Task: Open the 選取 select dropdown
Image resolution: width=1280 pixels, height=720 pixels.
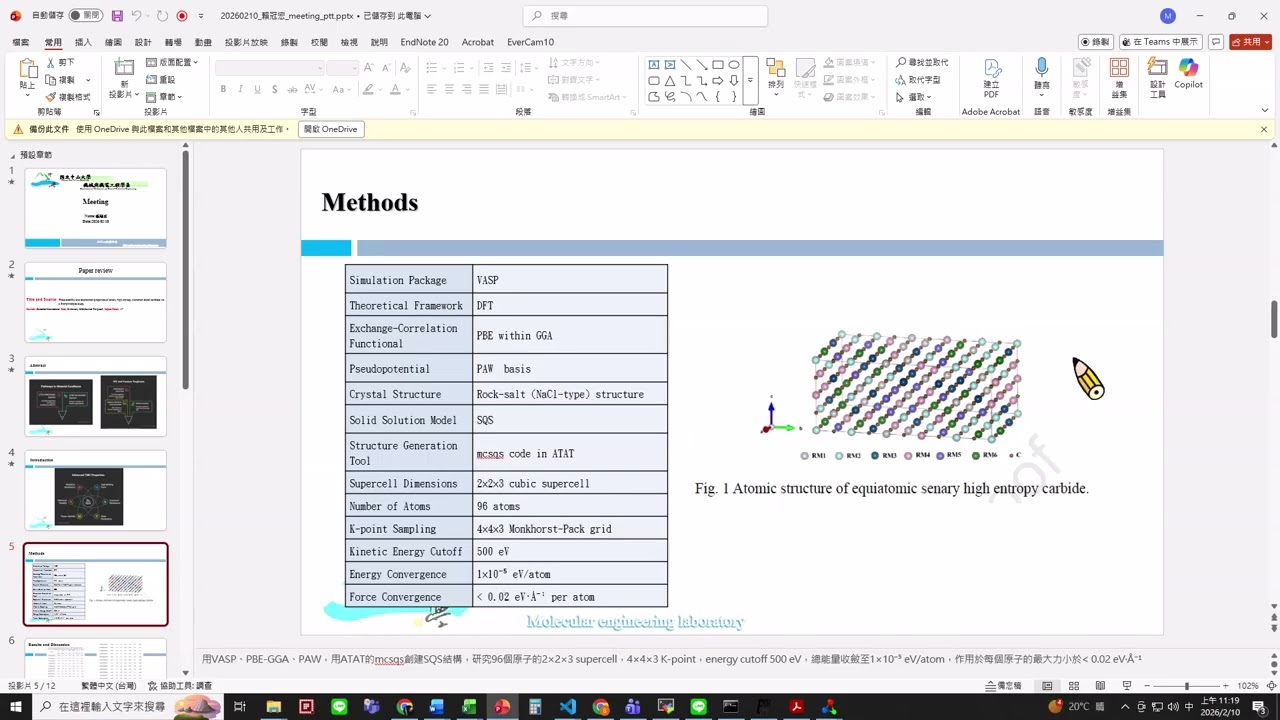Action: [914, 97]
